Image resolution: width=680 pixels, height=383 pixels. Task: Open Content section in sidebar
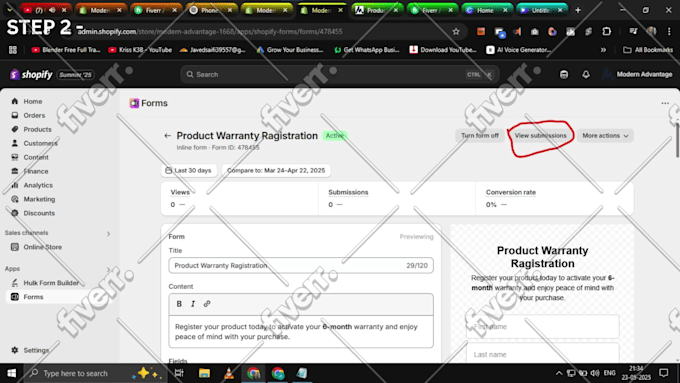click(x=36, y=157)
